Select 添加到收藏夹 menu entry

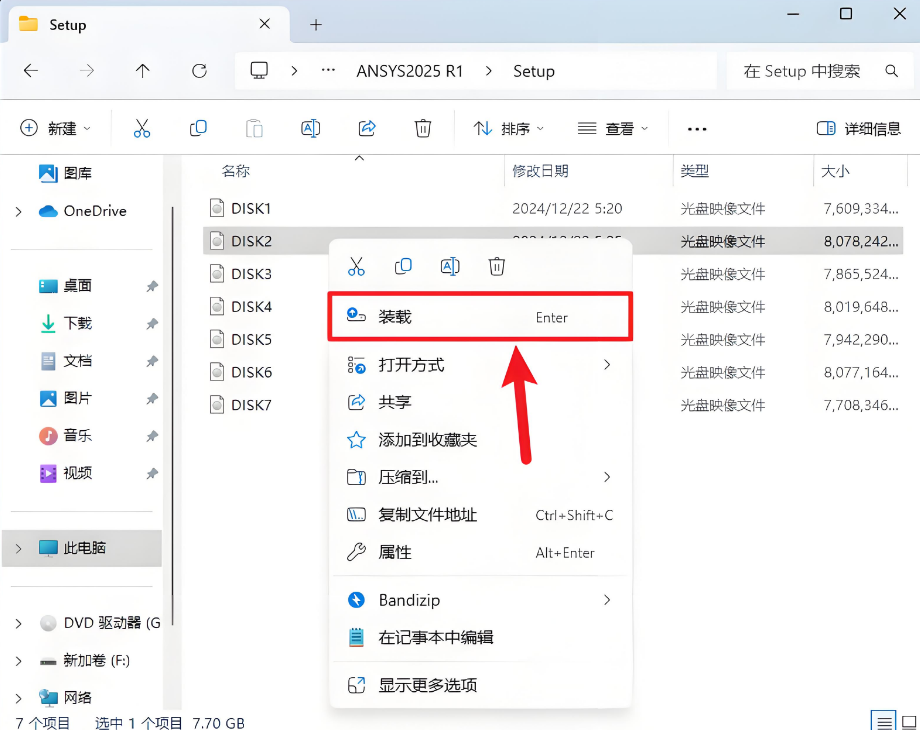tap(480, 440)
